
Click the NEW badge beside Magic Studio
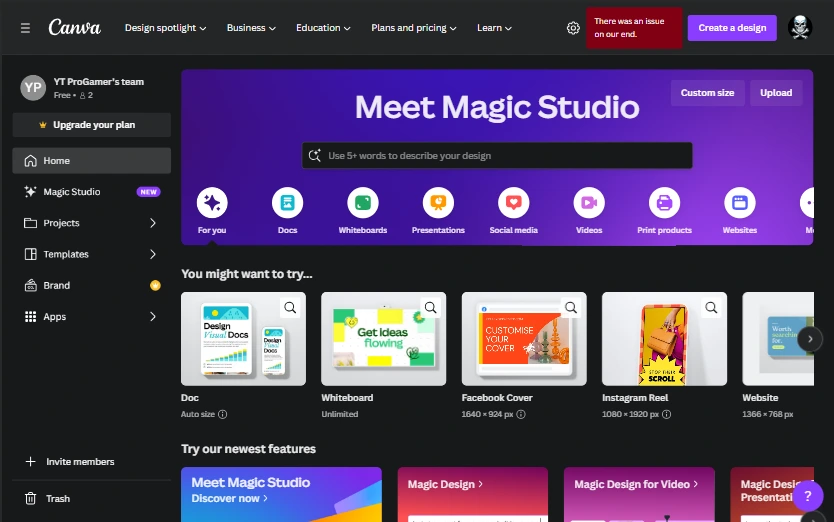148,192
